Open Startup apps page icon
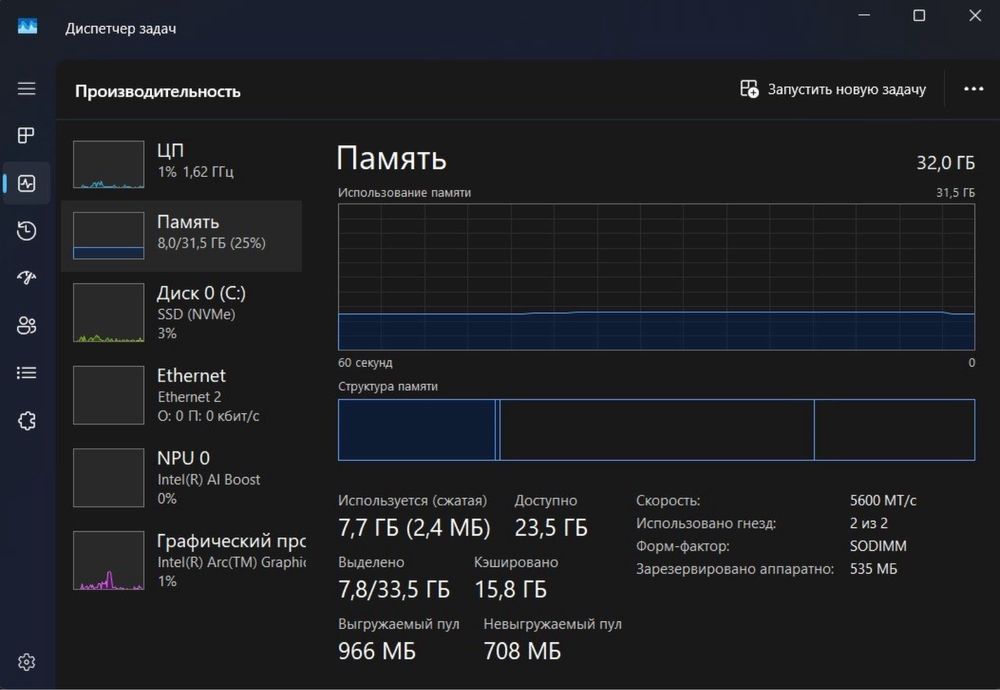The width and height of the screenshot is (1000, 690). [26, 277]
